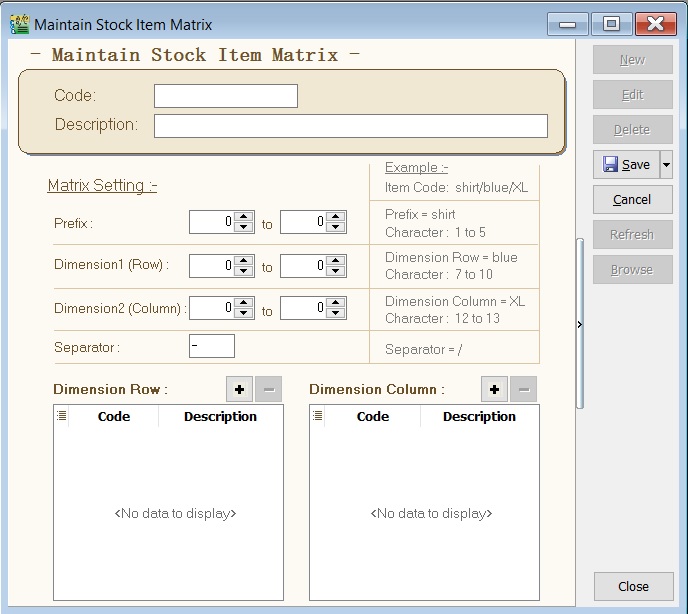
Task: Decrease Dimension2 (Column) end value
Action: coord(335,313)
